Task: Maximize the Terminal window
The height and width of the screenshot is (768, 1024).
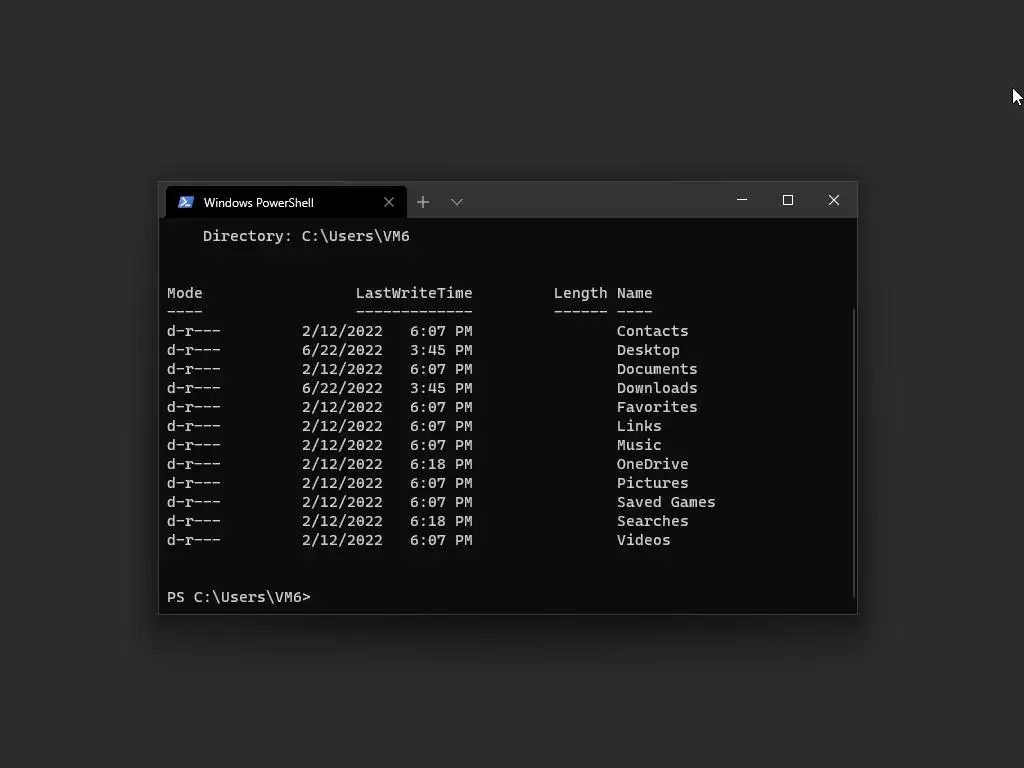Action: pyautogui.click(x=788, y=200)
